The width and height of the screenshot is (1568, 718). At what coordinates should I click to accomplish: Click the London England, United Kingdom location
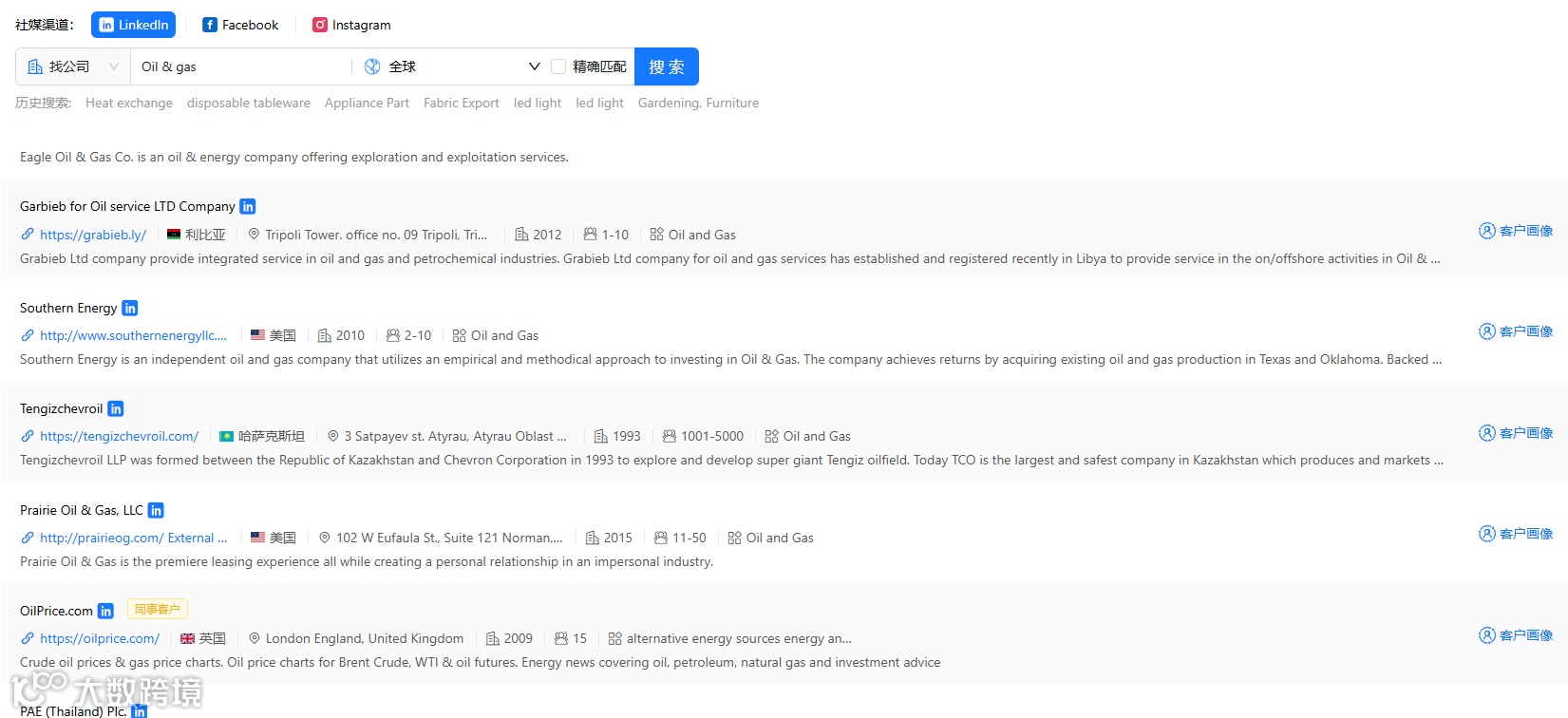point(365,638)
